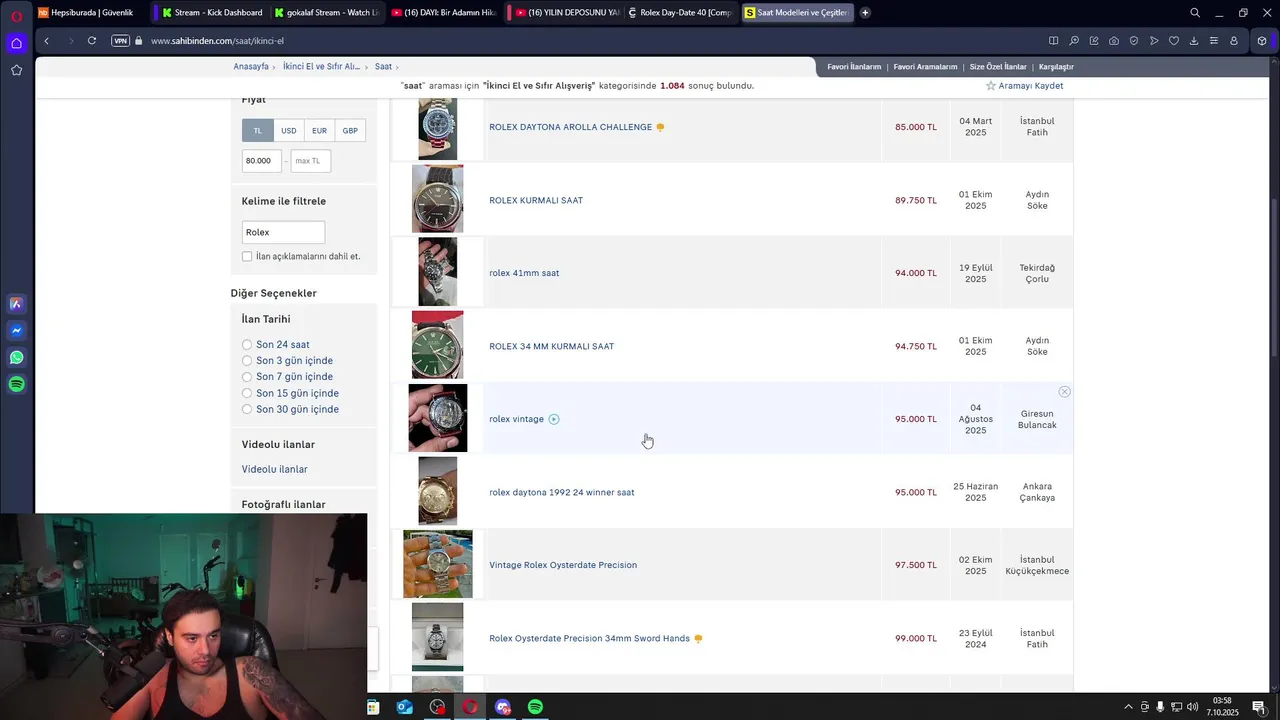Add page to bookmarks with heart icon
Viewport: 1280px width, 720px height.
(1173, 41)
